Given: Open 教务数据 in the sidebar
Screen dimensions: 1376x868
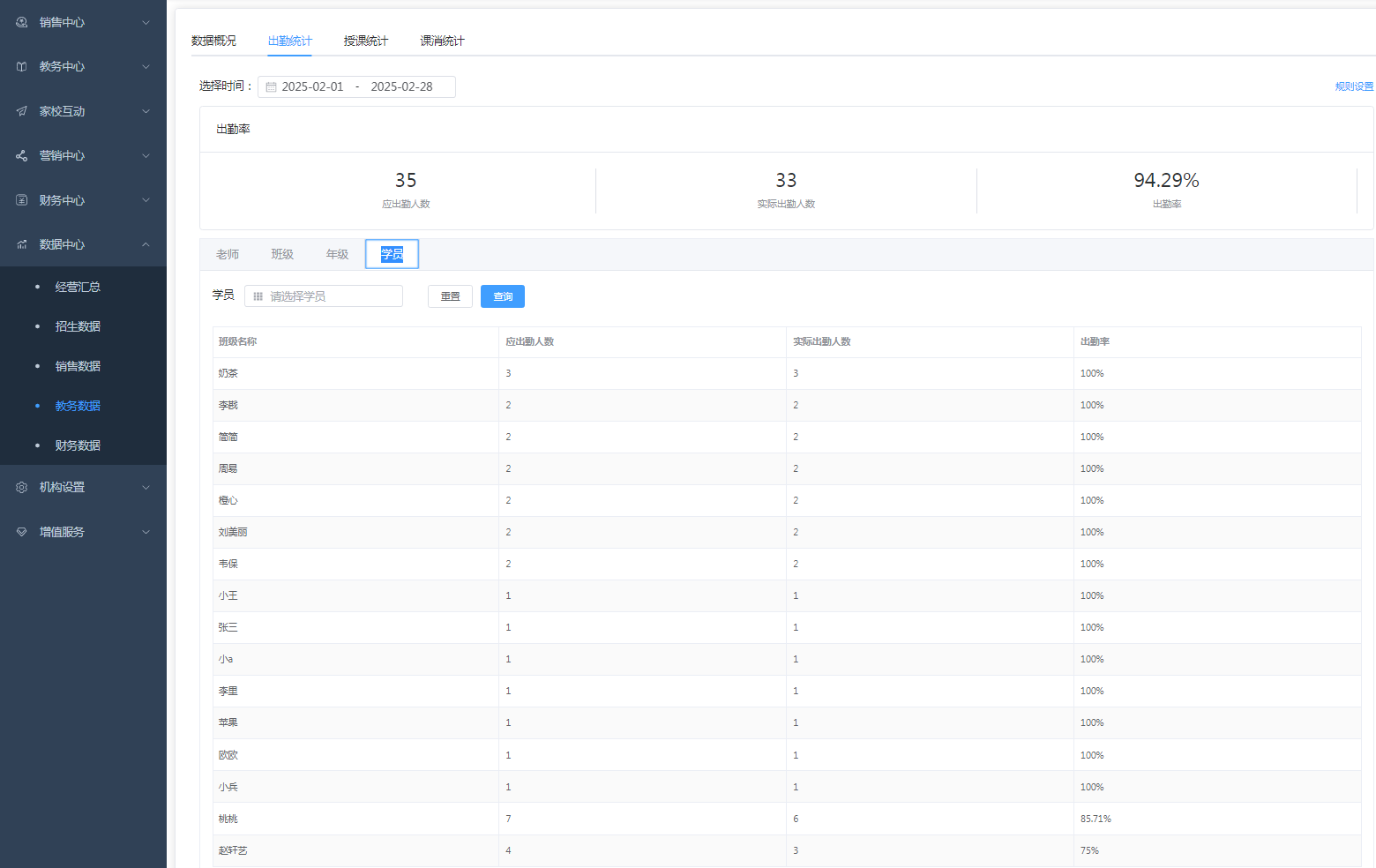Looking at the screenshot, I should (x=78, y=406).
